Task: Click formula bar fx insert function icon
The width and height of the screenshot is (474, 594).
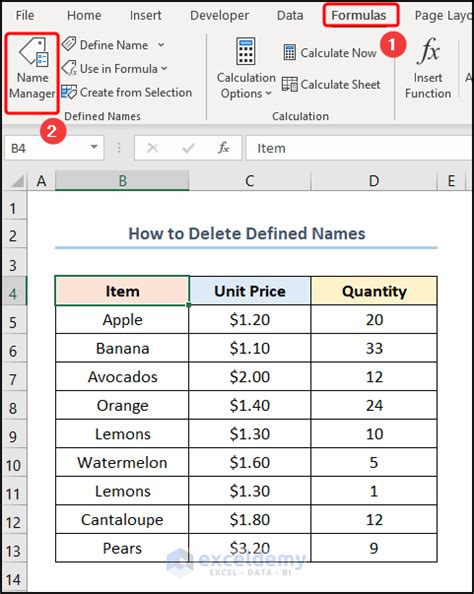Action: point(224,148)
